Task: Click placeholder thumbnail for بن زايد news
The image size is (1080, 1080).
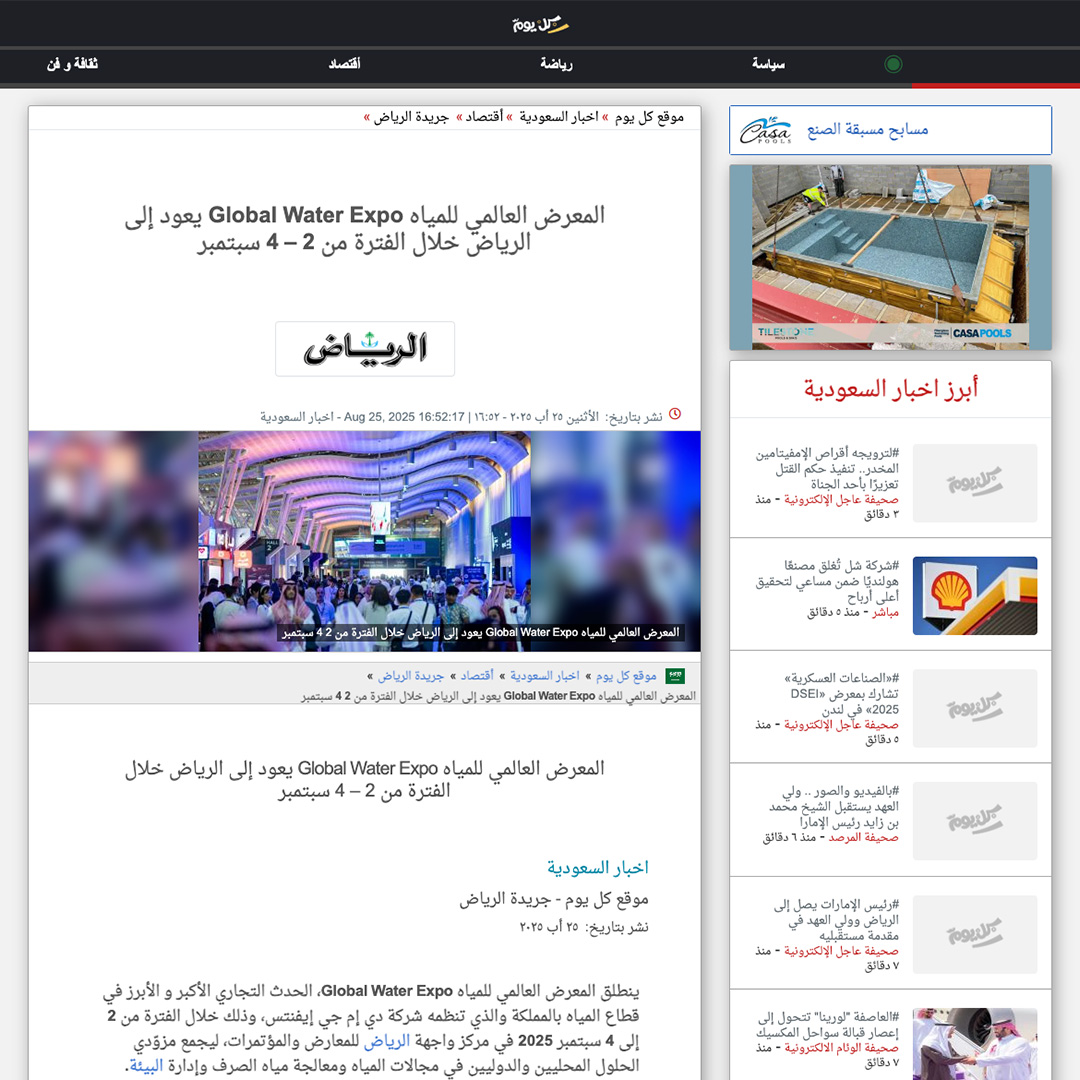Action: coord(975,820)
